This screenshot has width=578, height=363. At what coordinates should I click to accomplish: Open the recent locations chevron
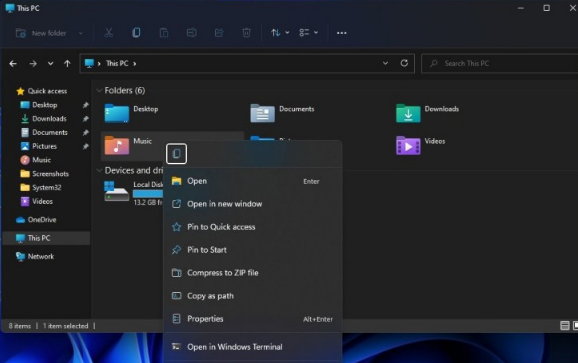51,64
